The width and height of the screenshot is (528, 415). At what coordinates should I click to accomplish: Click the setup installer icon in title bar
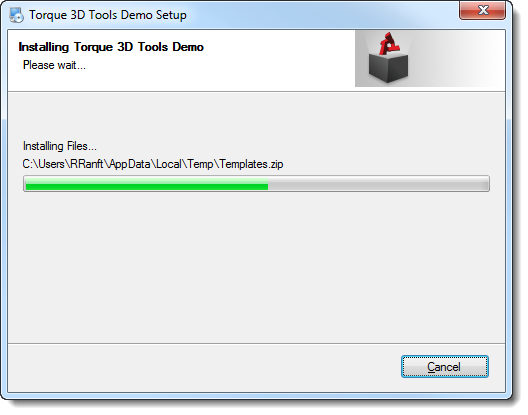point(16,15)
